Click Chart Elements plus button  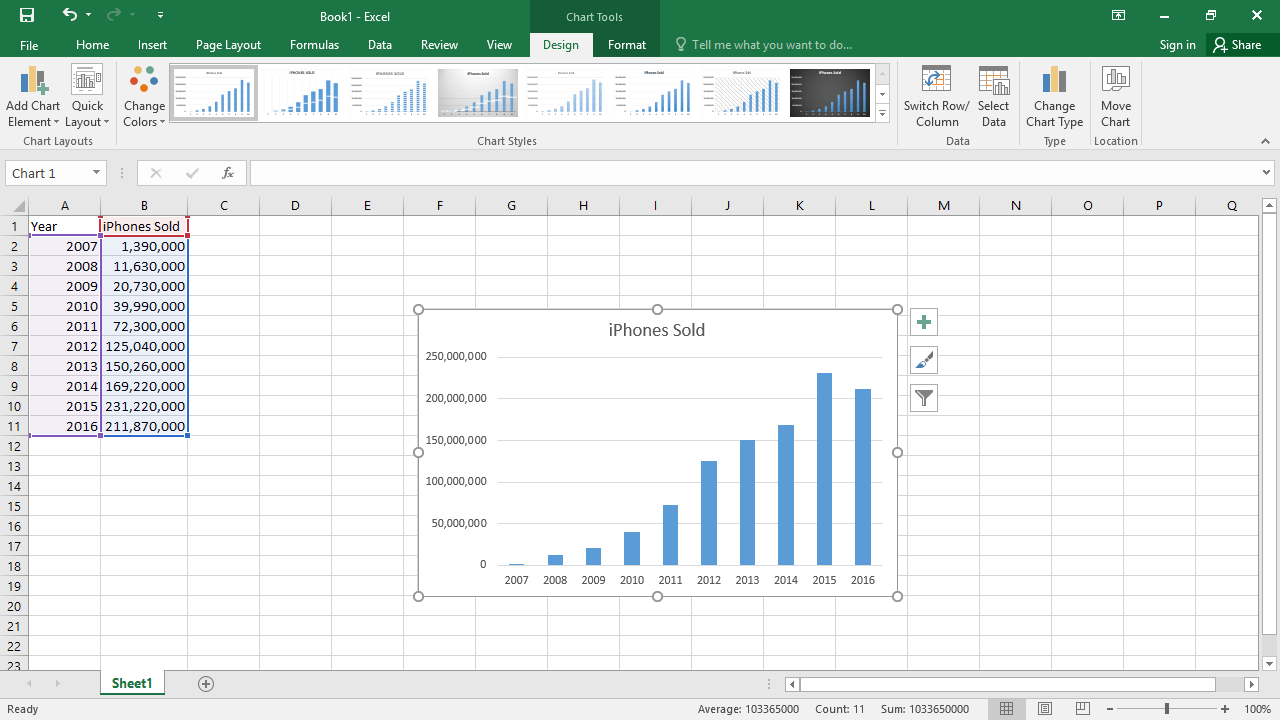point(924,322)
